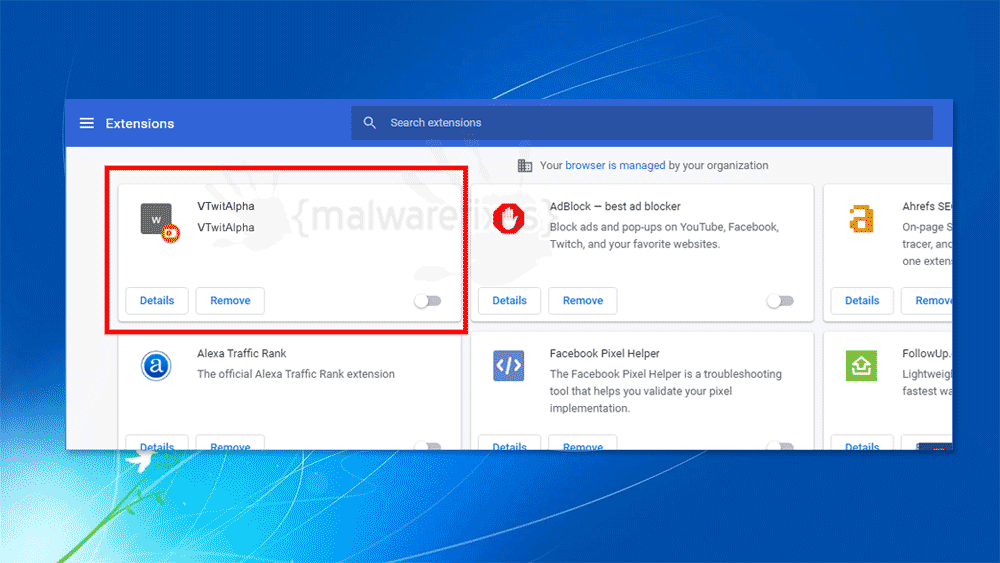Open Details for FollowUp extension
This screenshot has width=1000, height=563.
click(862, 443)
